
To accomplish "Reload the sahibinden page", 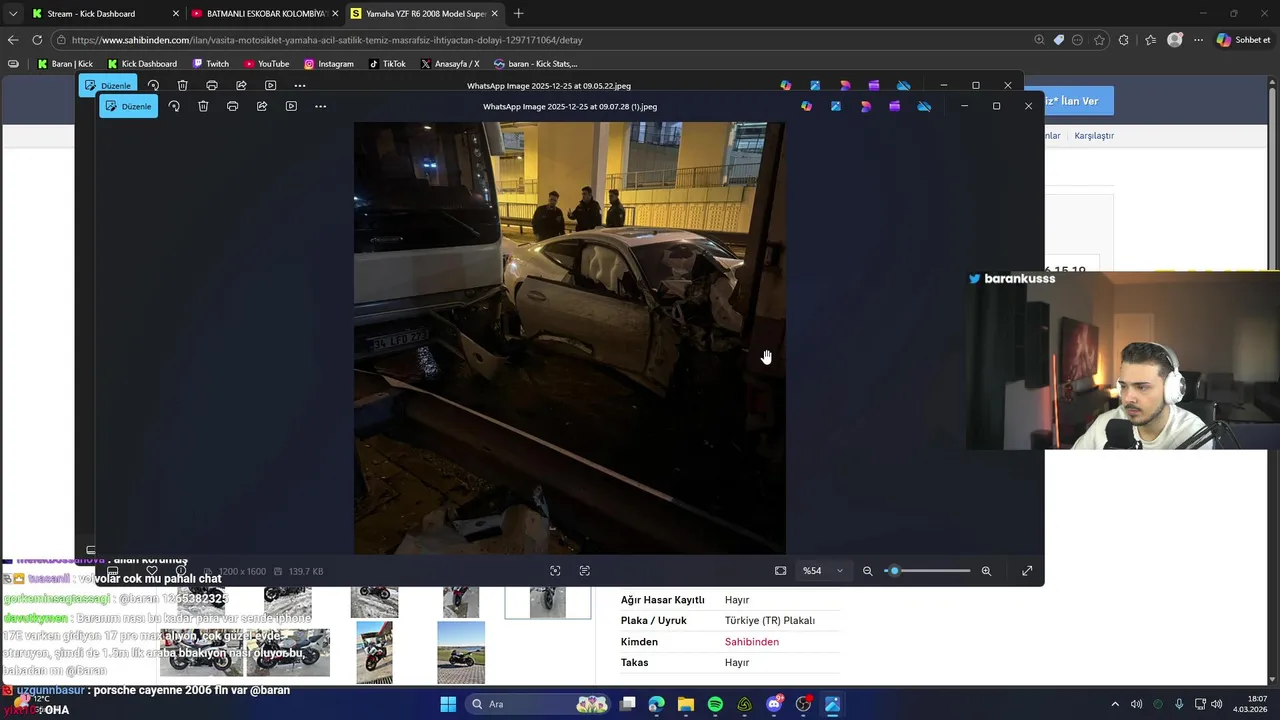I will point(37,40).
